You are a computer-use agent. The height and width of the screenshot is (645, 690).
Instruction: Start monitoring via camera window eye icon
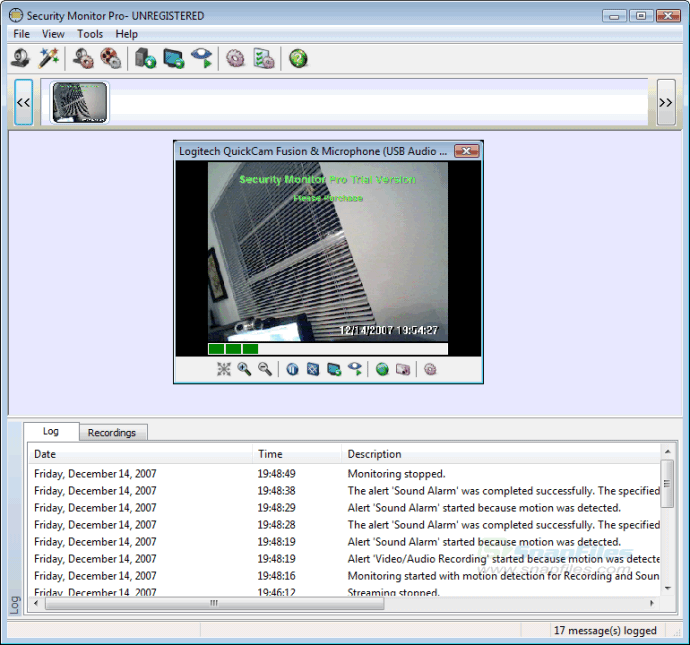tap(355, 369)
